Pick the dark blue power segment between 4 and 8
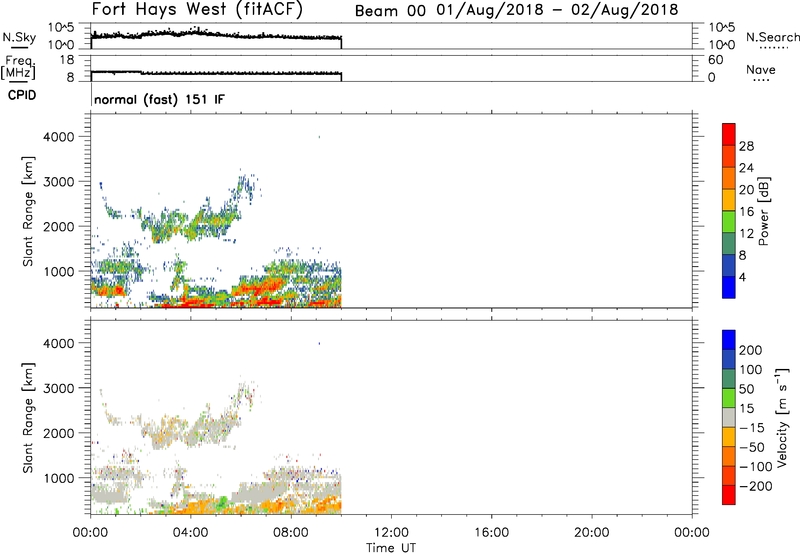Screen dimensions: 800x554 pos(729,266)
